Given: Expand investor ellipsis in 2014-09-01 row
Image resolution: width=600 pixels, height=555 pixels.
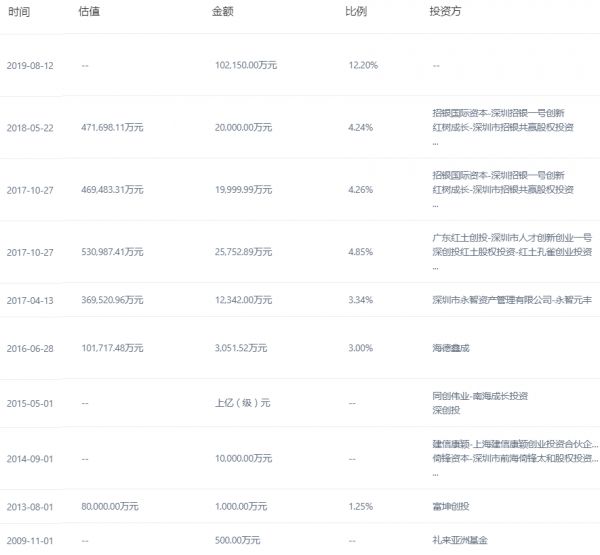Looking at the screenshot, I should click(x=435, y=475).
